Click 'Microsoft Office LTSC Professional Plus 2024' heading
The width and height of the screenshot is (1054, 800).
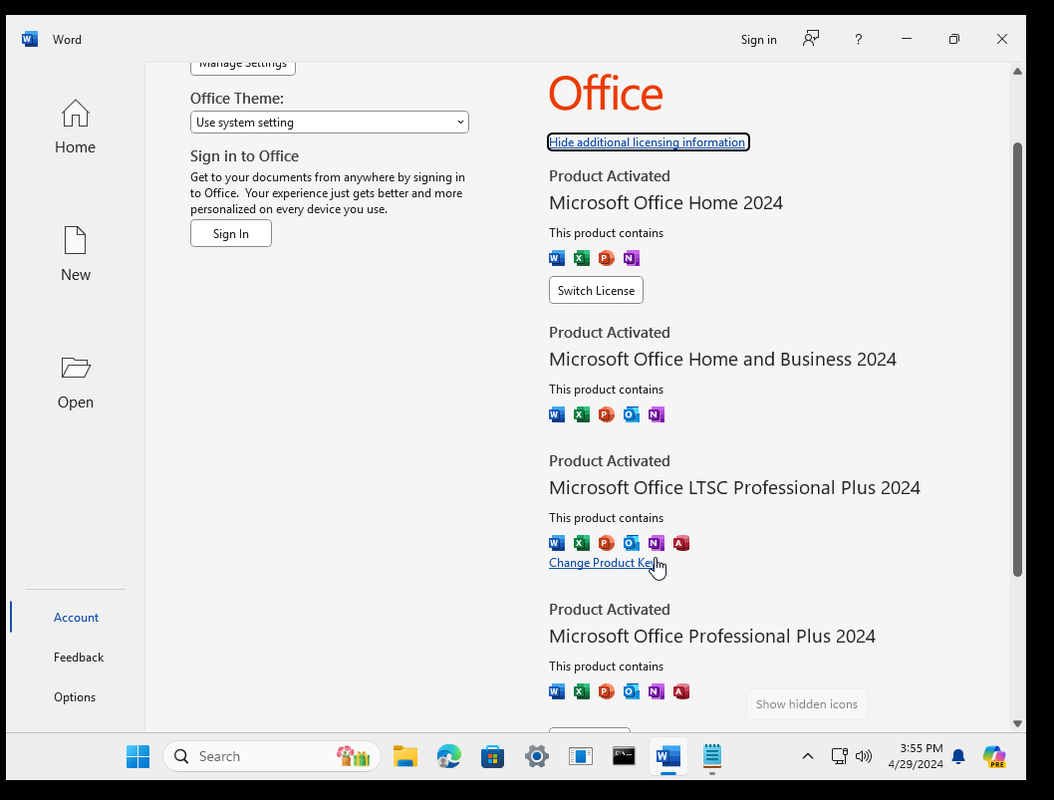pos(735,487)
